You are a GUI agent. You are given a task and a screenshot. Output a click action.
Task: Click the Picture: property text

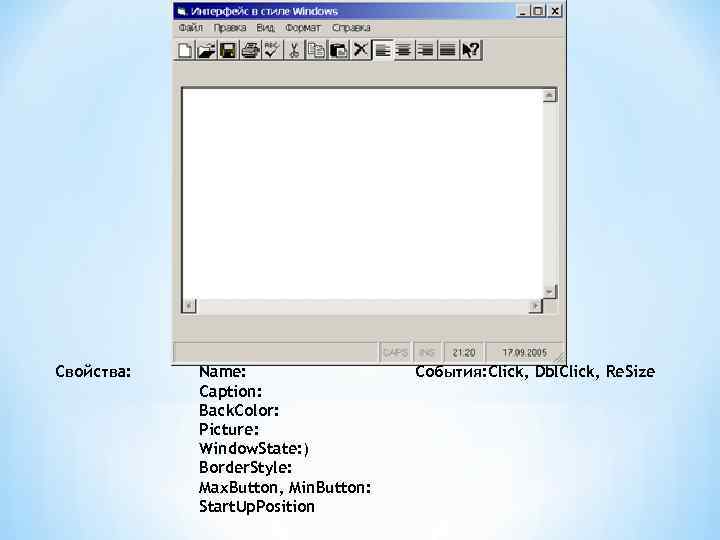tap(229, 429)
